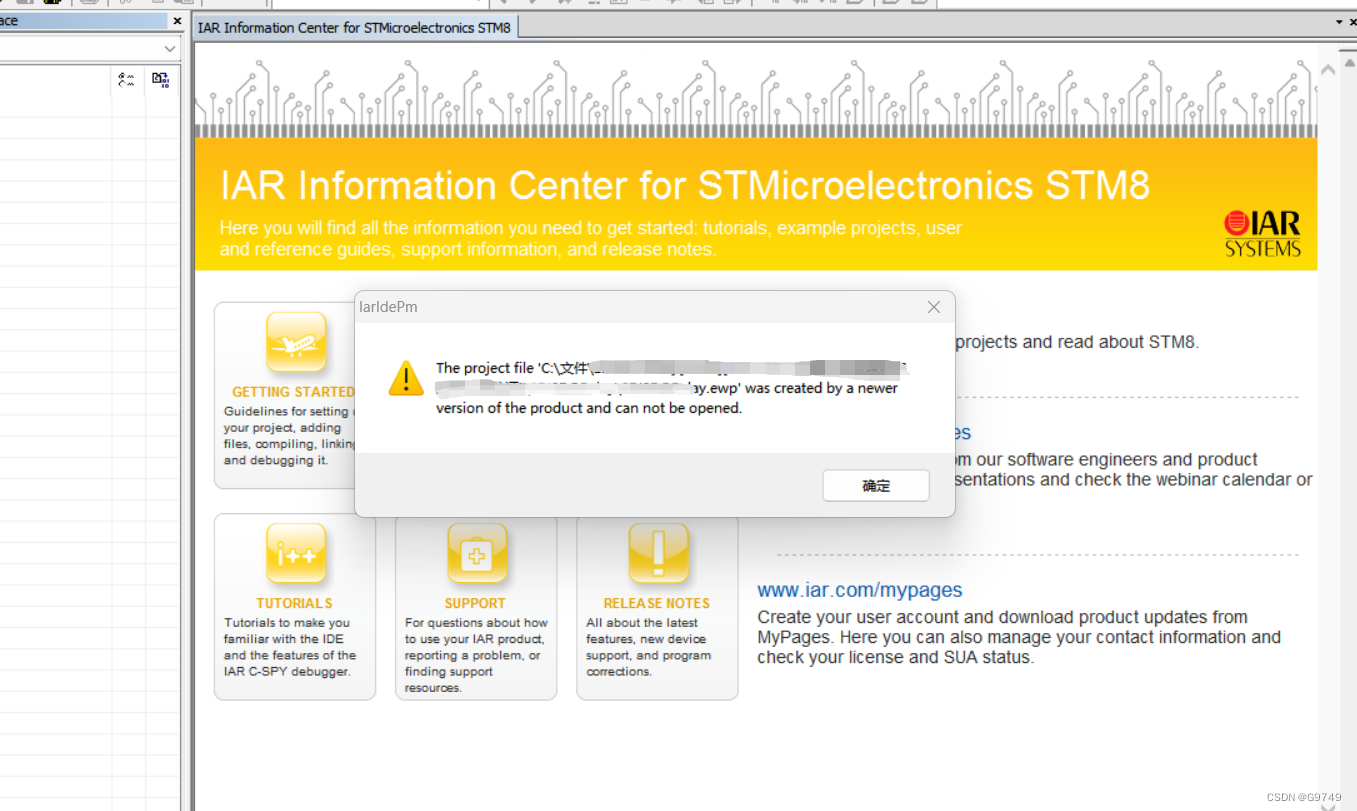Open the Tutorials icon tile
Image resolution: width=1357 pixels, height=811 pixels.
click(x=296, y=553)
